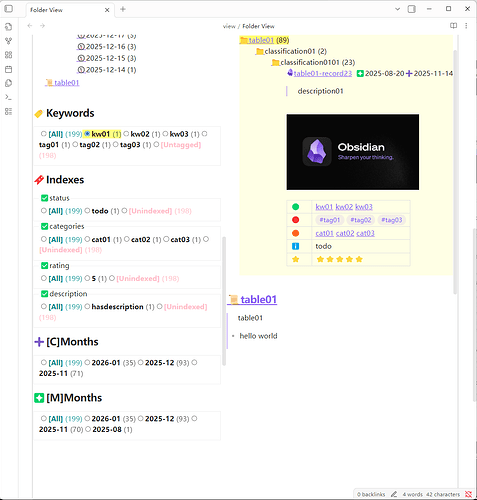Collapse the classification0101 folder node
Image resolution: width=477 pixels, height=500 pixels.
point(275,62)
